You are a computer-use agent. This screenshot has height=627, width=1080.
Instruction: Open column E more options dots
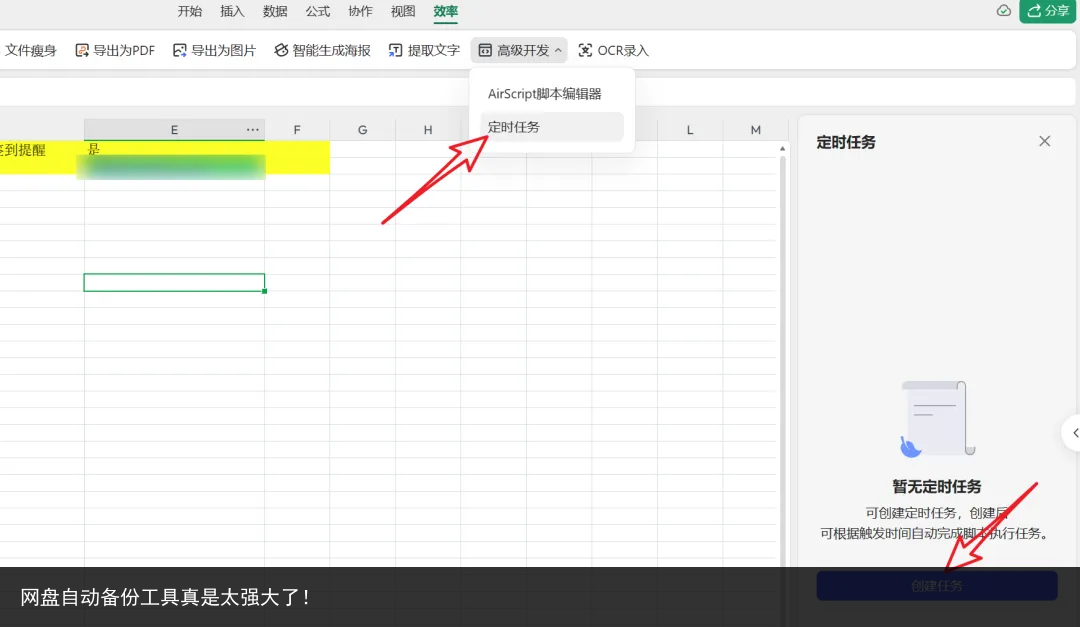pos(253,130)
